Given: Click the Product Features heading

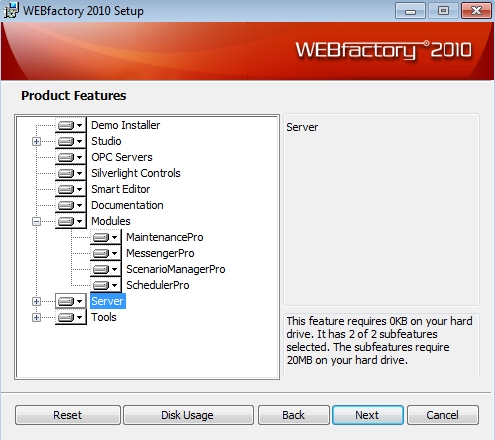Looking at the screenshot, I should 74,96.
